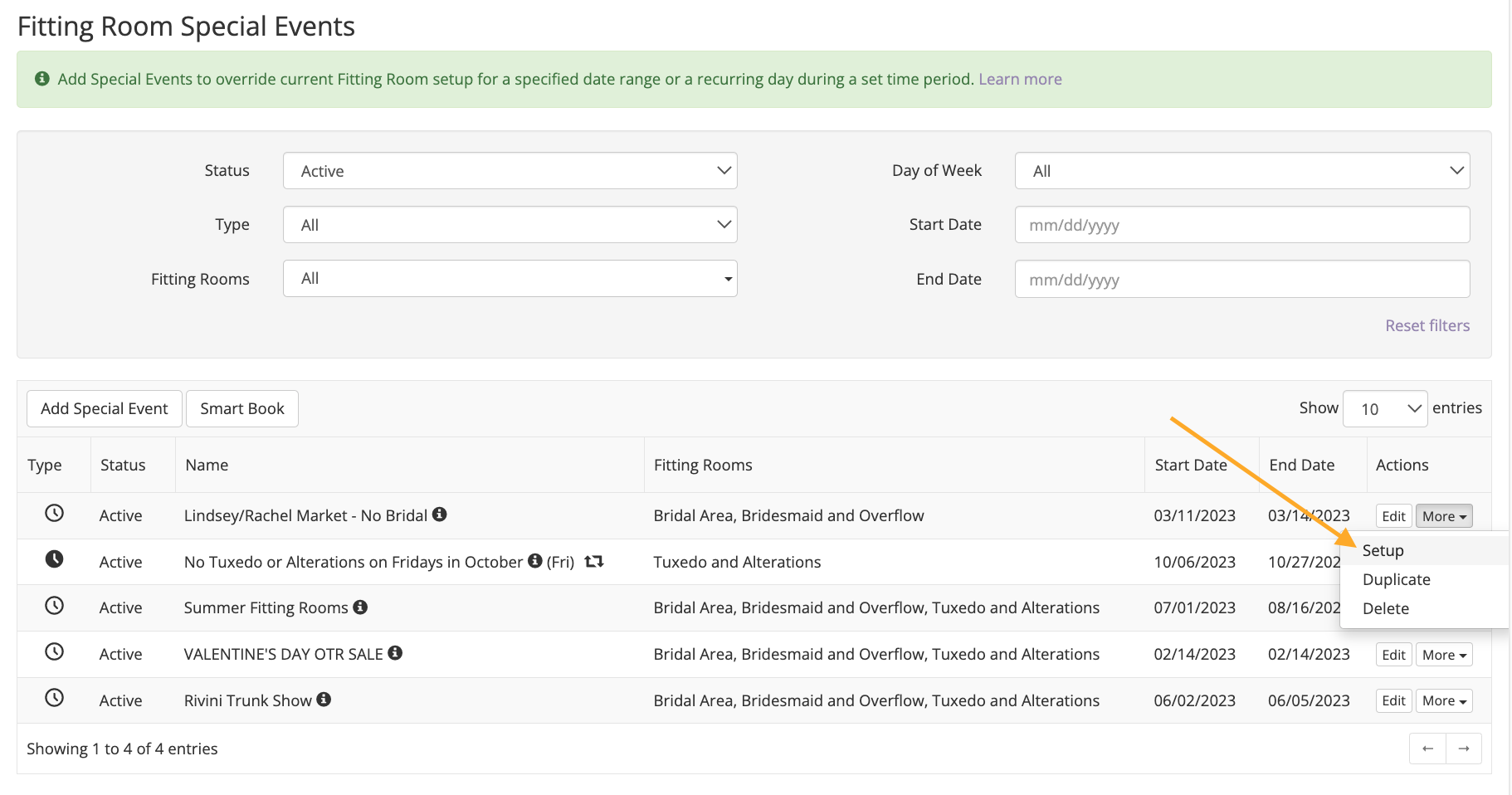The width and height of the screenshot is (1512, 795).
Task: Click info icon next to VALENTINE'S DAY OTR SALE
Action: point(395,653)
